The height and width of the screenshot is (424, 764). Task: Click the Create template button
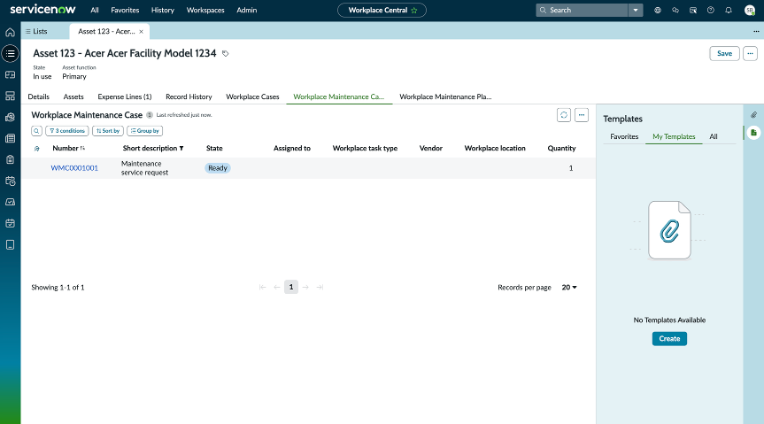(x=669, y=339)
